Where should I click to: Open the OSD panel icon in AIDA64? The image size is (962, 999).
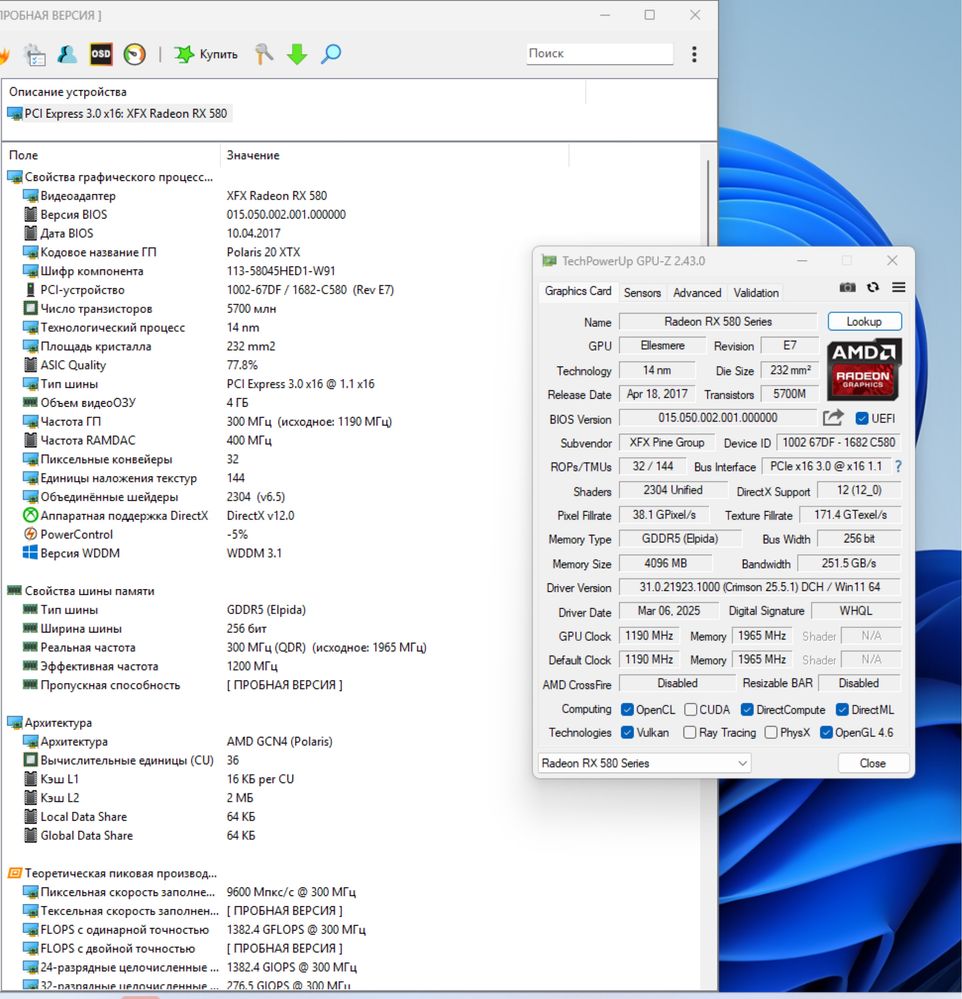101,54
